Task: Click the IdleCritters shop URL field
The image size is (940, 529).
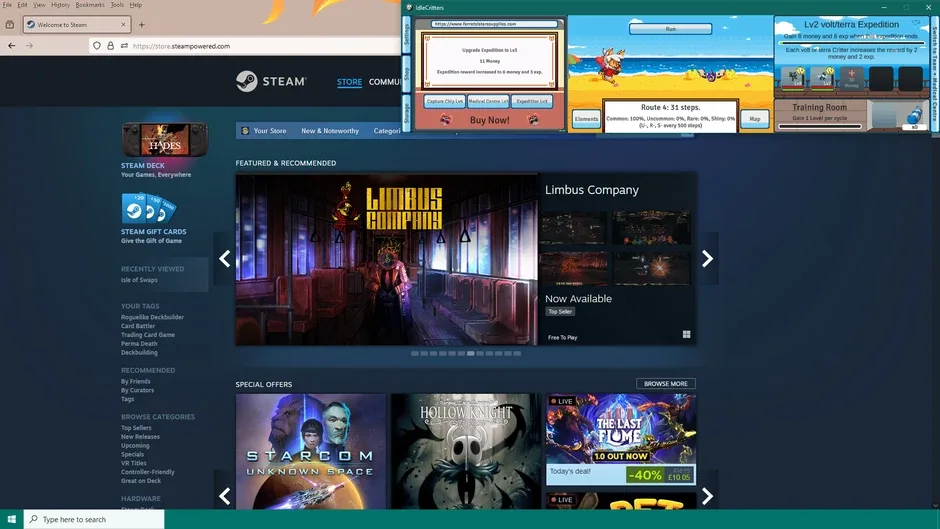Action: tap(495, 24)
